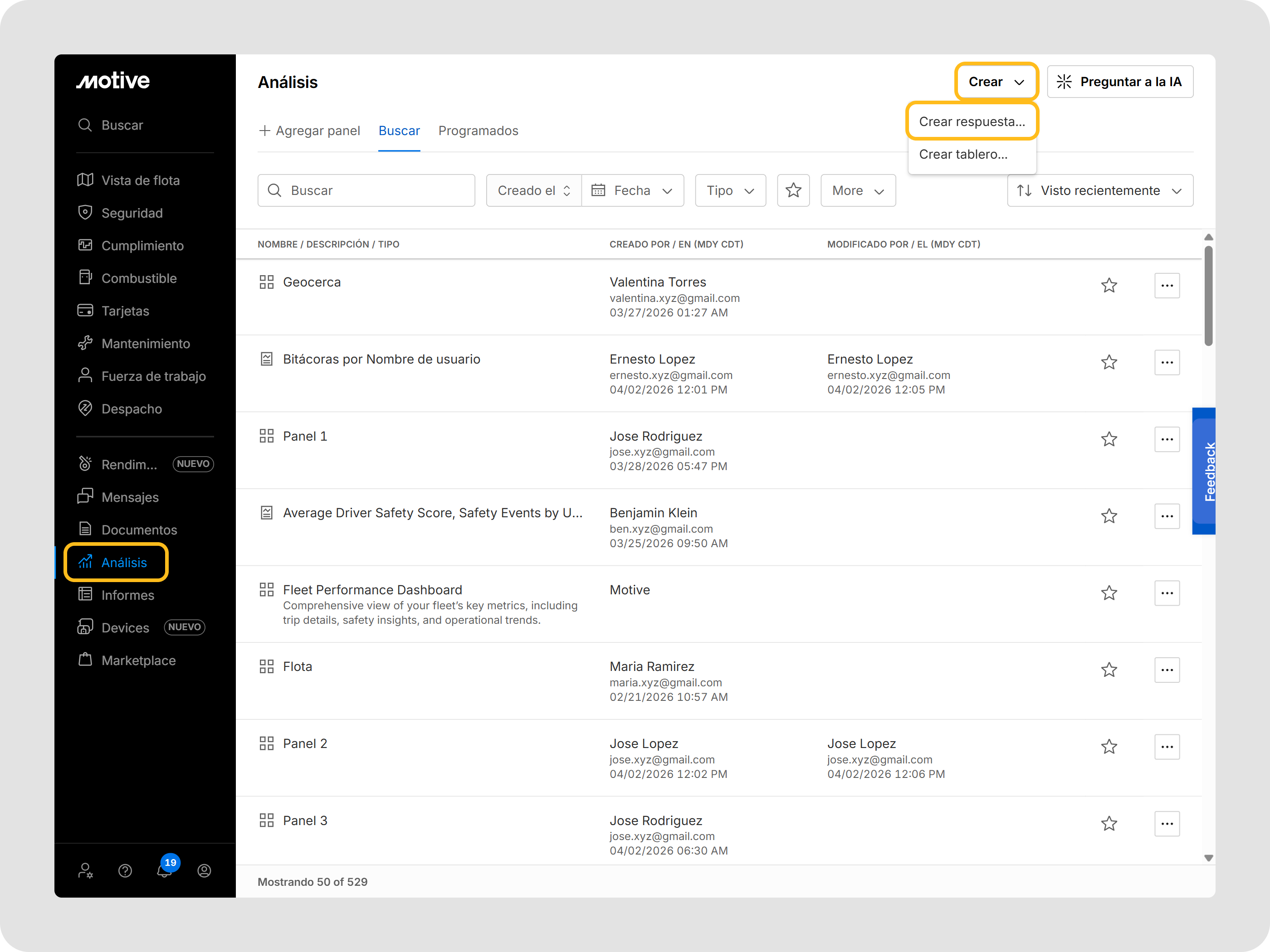Viewport: 1270px width, 952px height.
Task: Click Agregar panel link
Action: click(x=310, y=131)
